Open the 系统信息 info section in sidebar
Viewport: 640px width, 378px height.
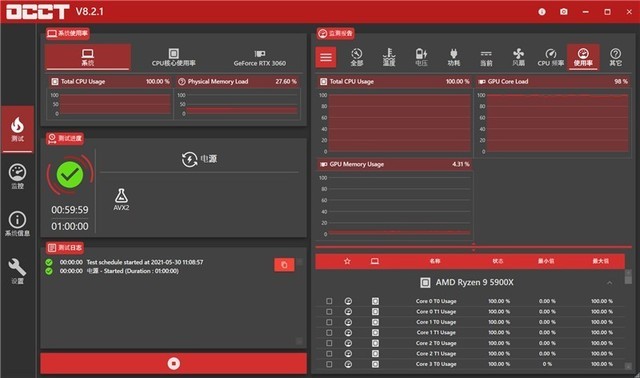(x=17, y=224)
